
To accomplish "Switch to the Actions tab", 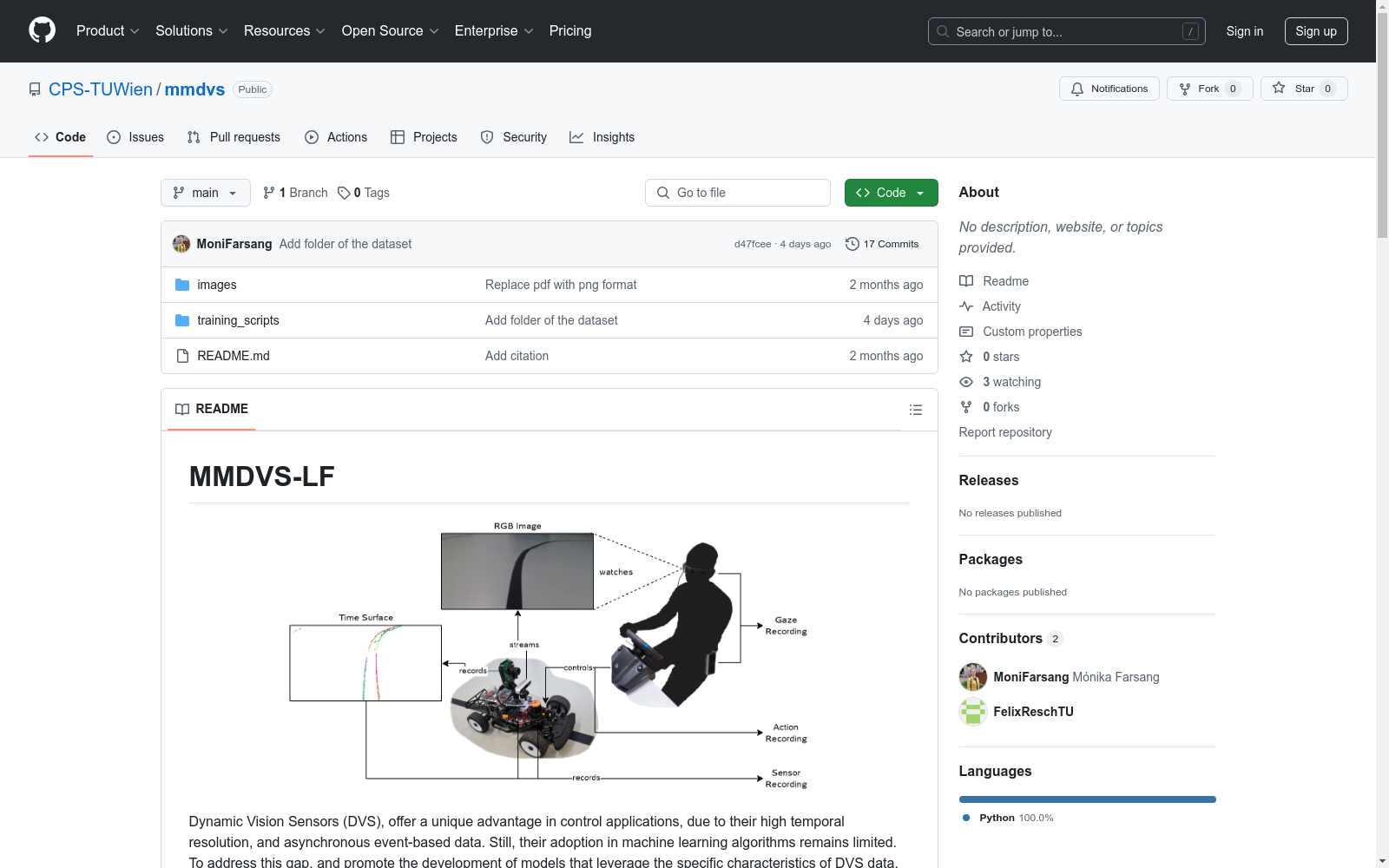I will 336,137.
